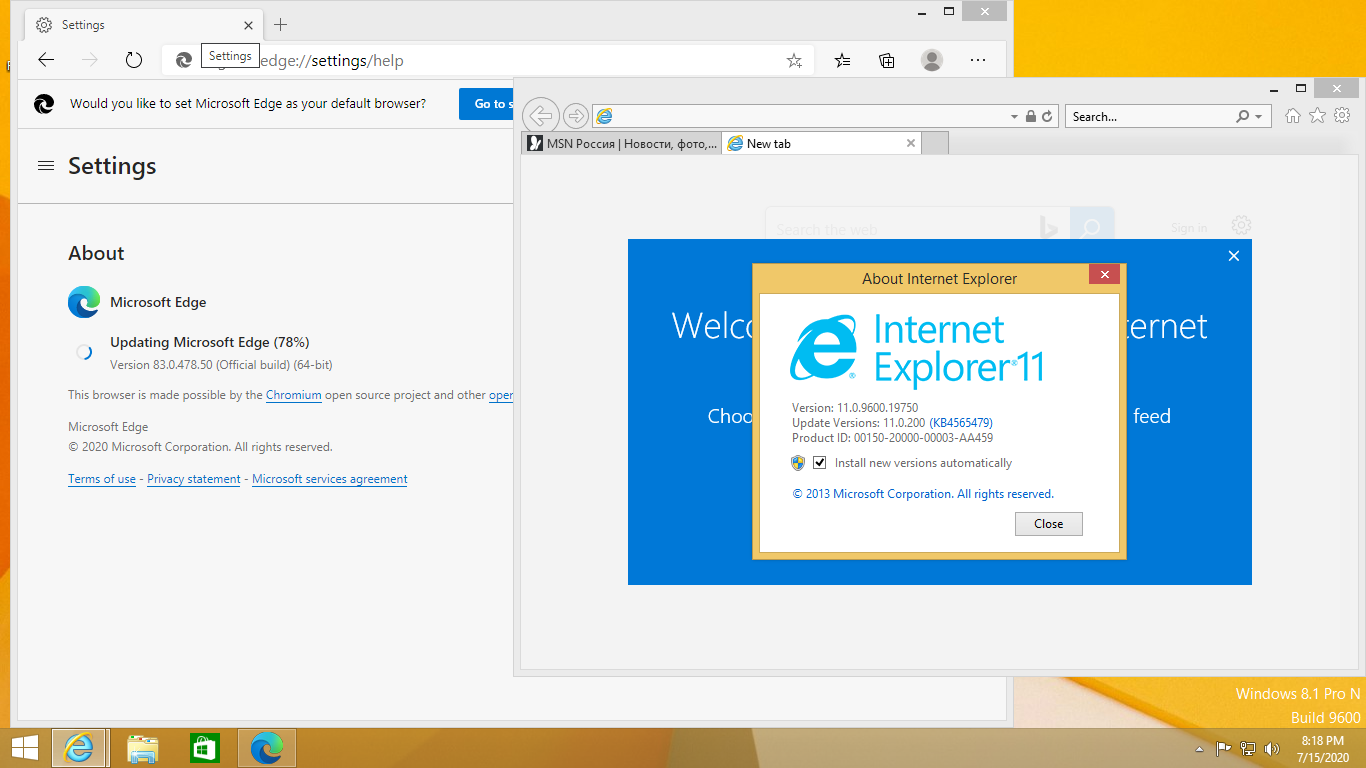This screenshot has width=1366, height=768.
Task: Click the Microsoft Edge logo in About
Action: pyautogui.click(x=84, y=302)
